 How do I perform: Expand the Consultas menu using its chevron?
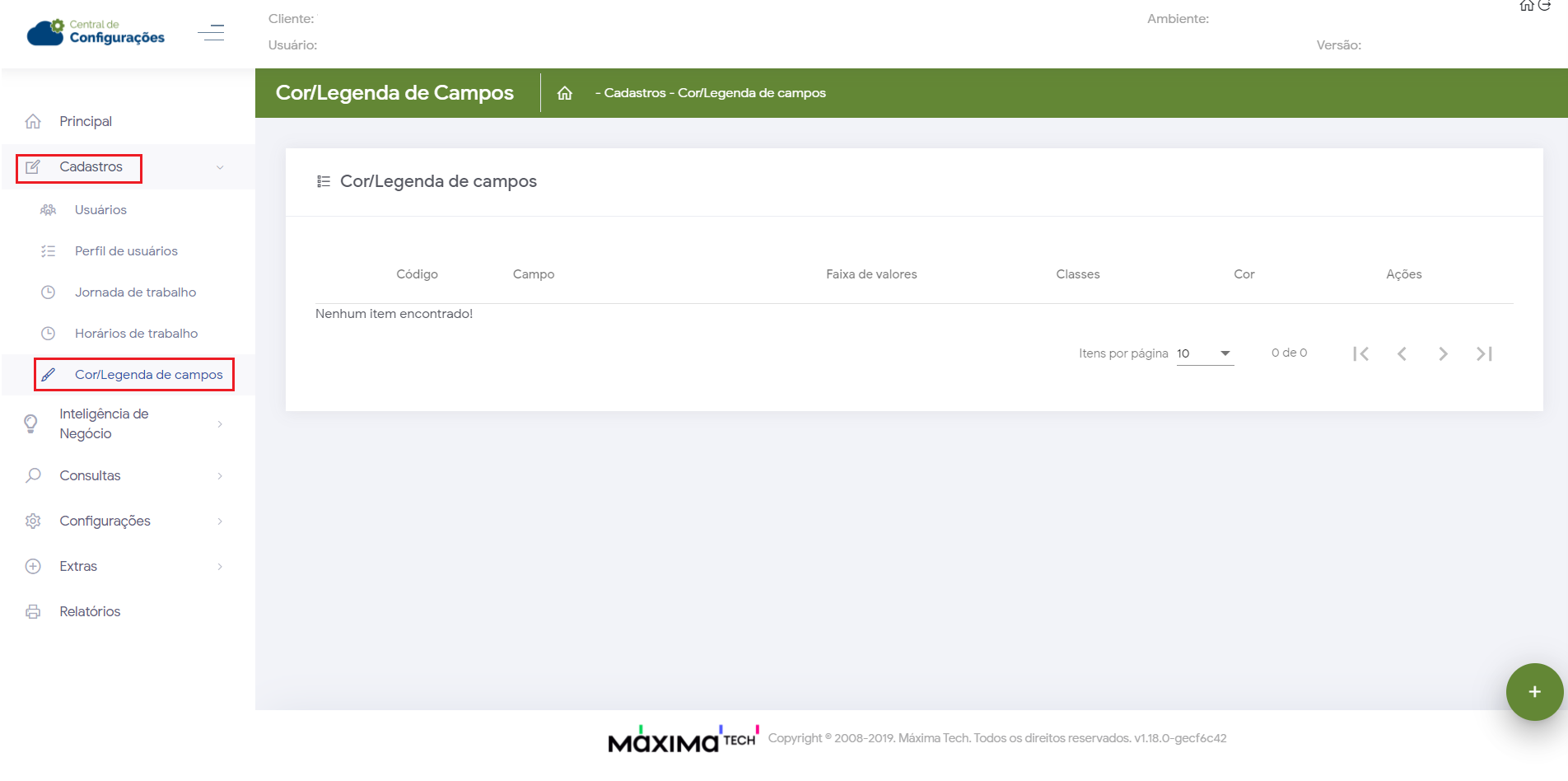(220, 476)
